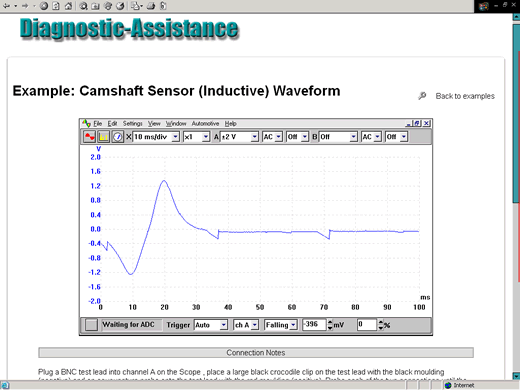Select the meter gauge view icon
This screenshot has height=390, width=520.
[x=117, y=137]
